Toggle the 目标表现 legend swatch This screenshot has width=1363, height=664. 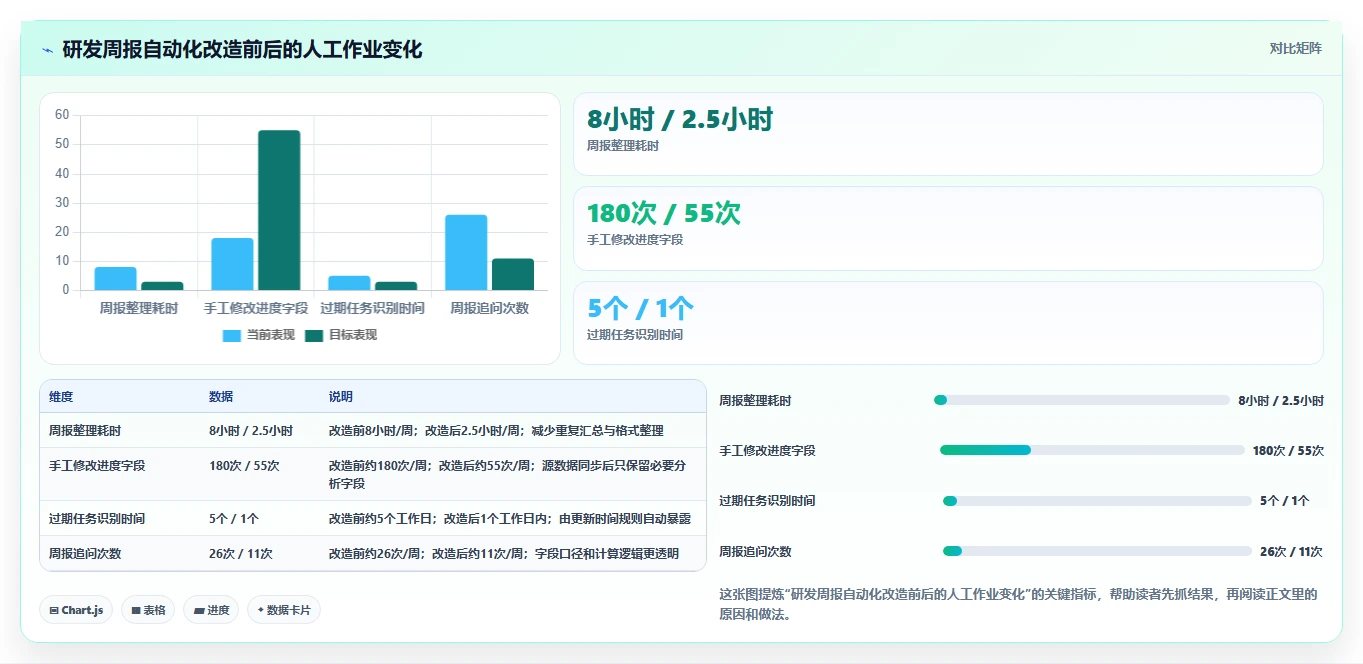(314, 336)
